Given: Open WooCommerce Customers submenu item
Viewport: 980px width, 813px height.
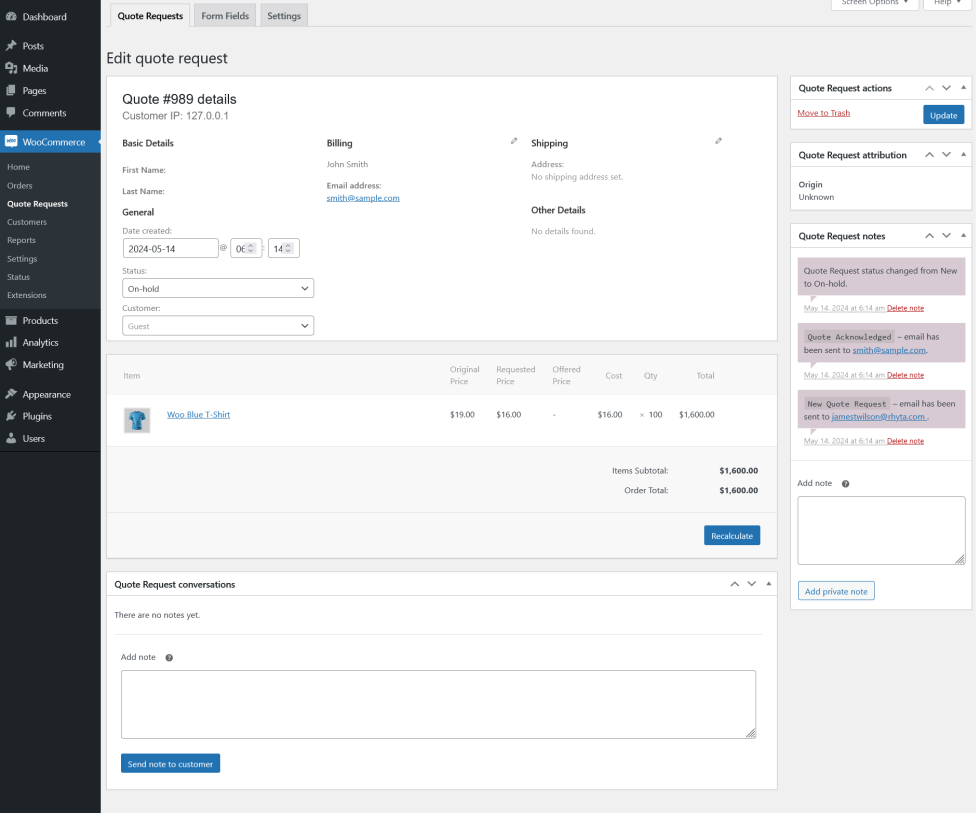Looking at the screenshot, I should pyautogui.click(x=27, y=222).
